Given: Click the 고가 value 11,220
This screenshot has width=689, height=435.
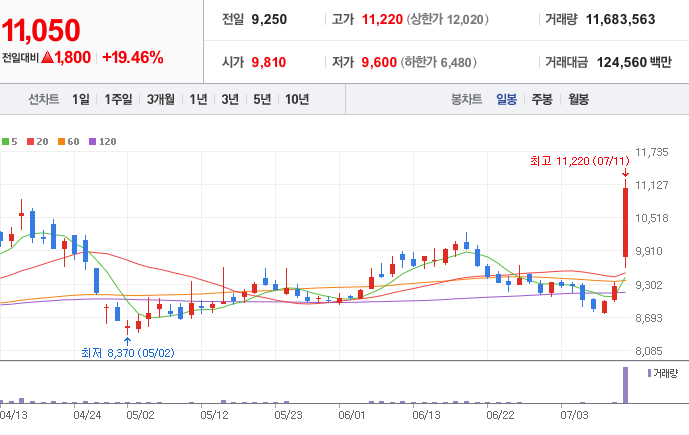Looking at the screenshot, I should click(382, 19).
